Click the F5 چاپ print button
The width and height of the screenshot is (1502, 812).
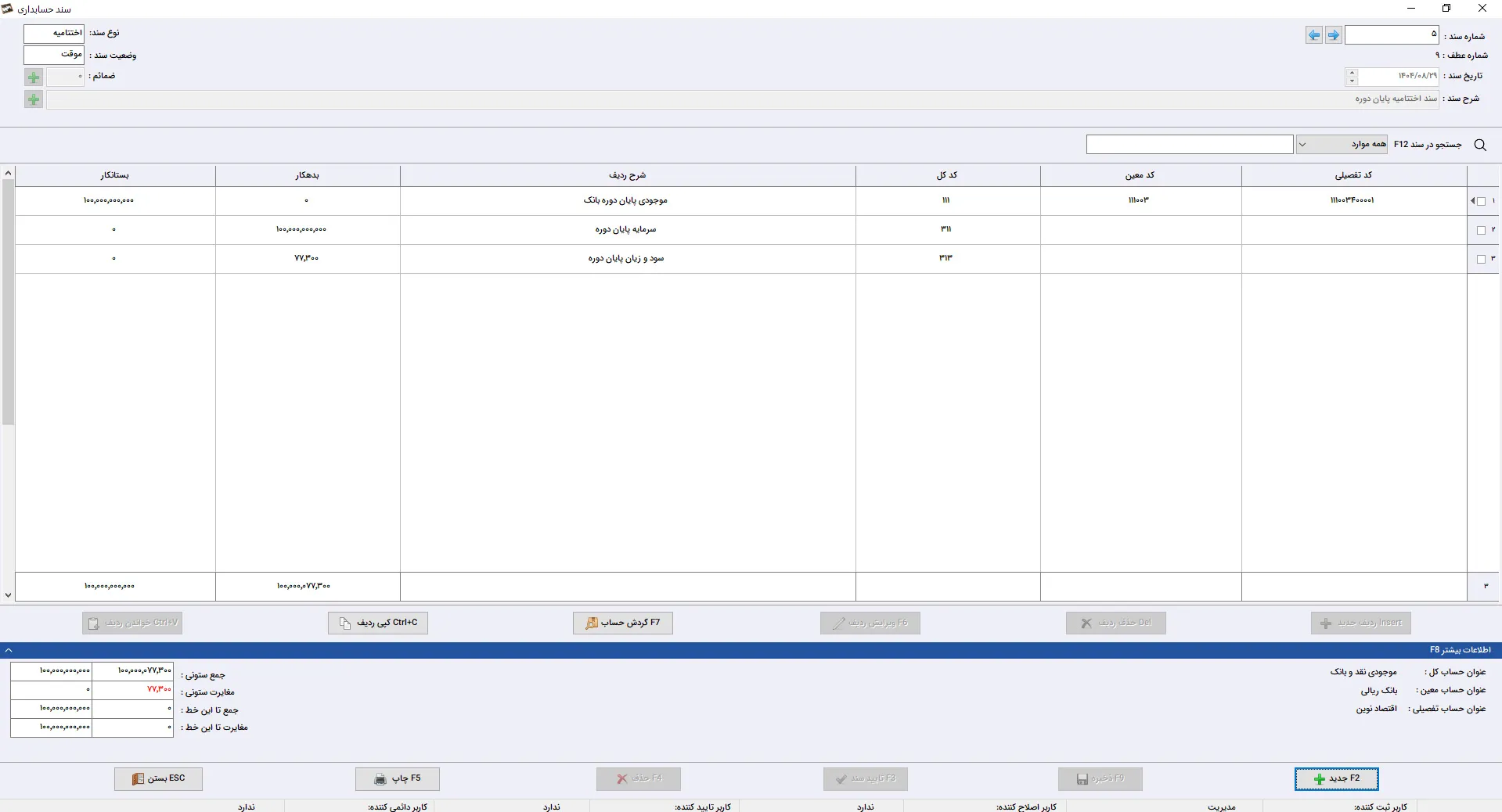(398, 779)
